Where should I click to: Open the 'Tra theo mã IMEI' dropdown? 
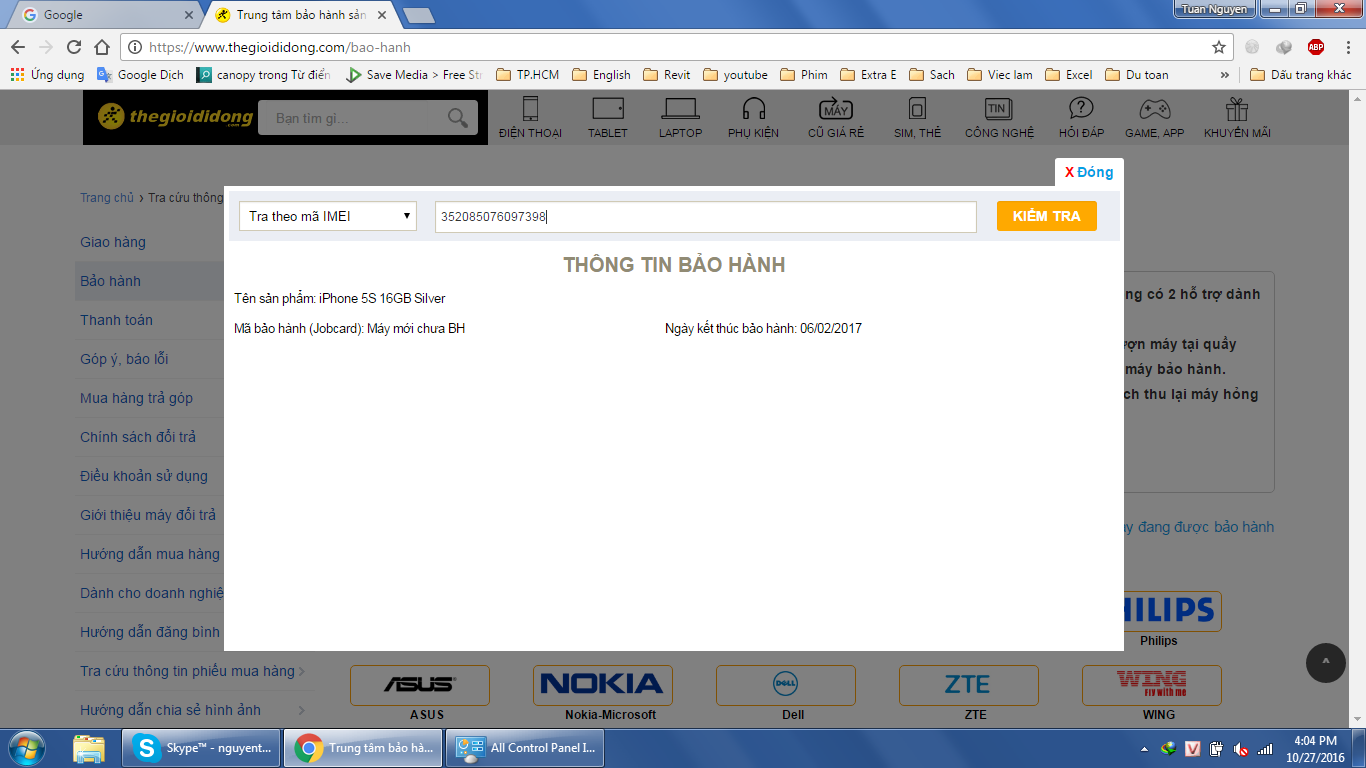click(328, 216)
